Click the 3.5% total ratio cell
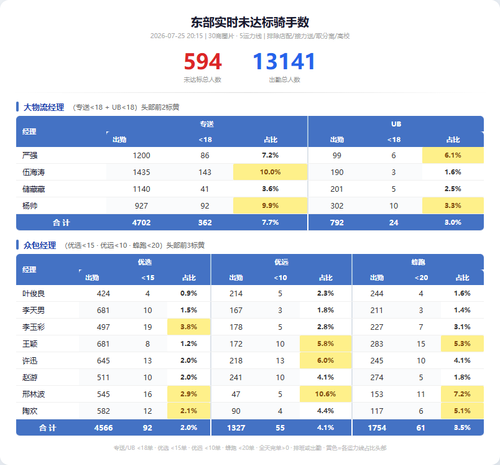The width and height of the screenshot is (500, 465). tap(462, 428)
